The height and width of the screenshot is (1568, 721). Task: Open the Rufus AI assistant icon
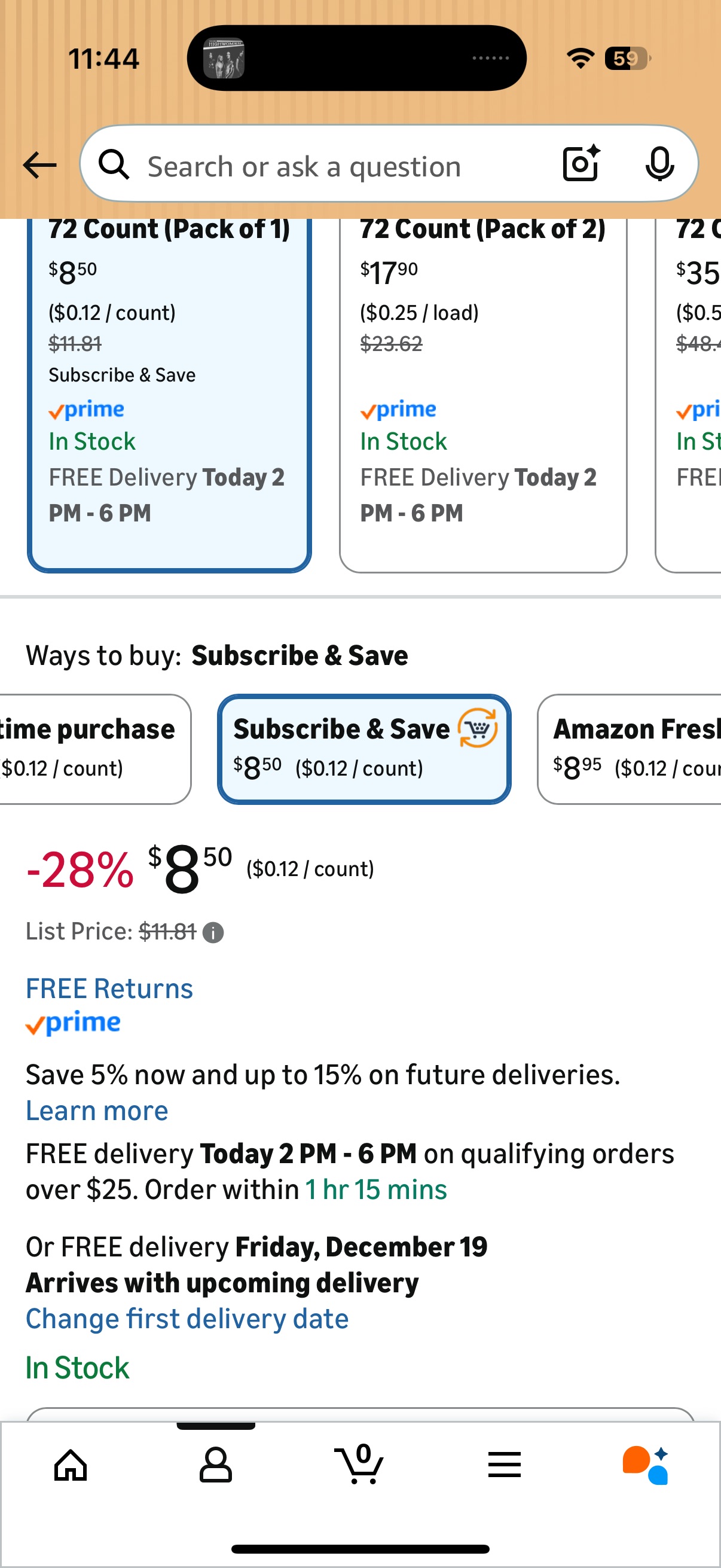click(646, 1465)
